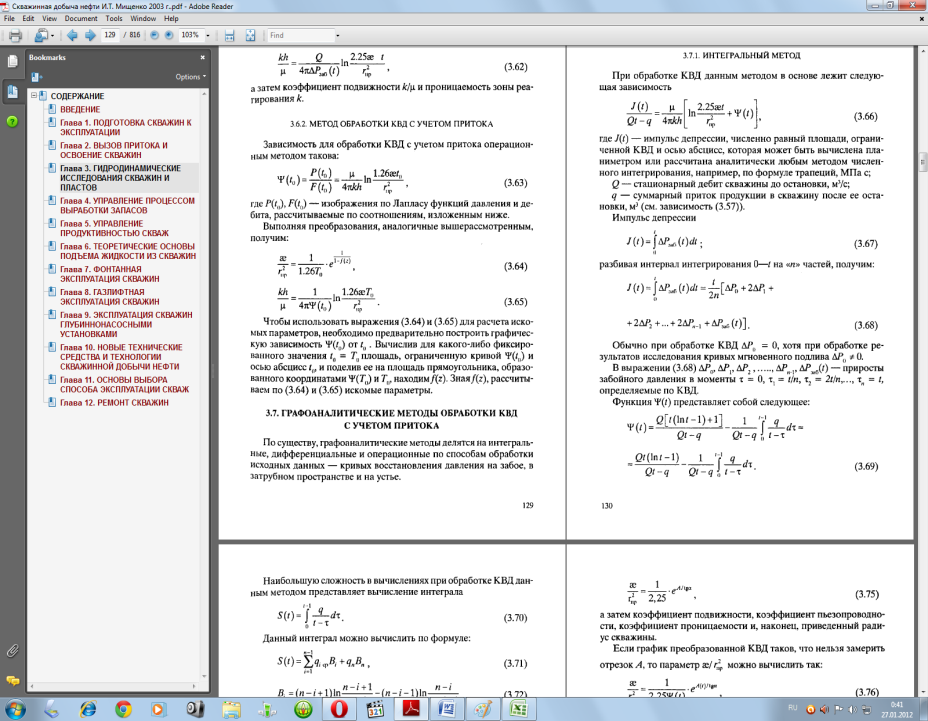Collapse the СОДЕРЖАНИЕ bookmark tree

(x=34, y=96)
